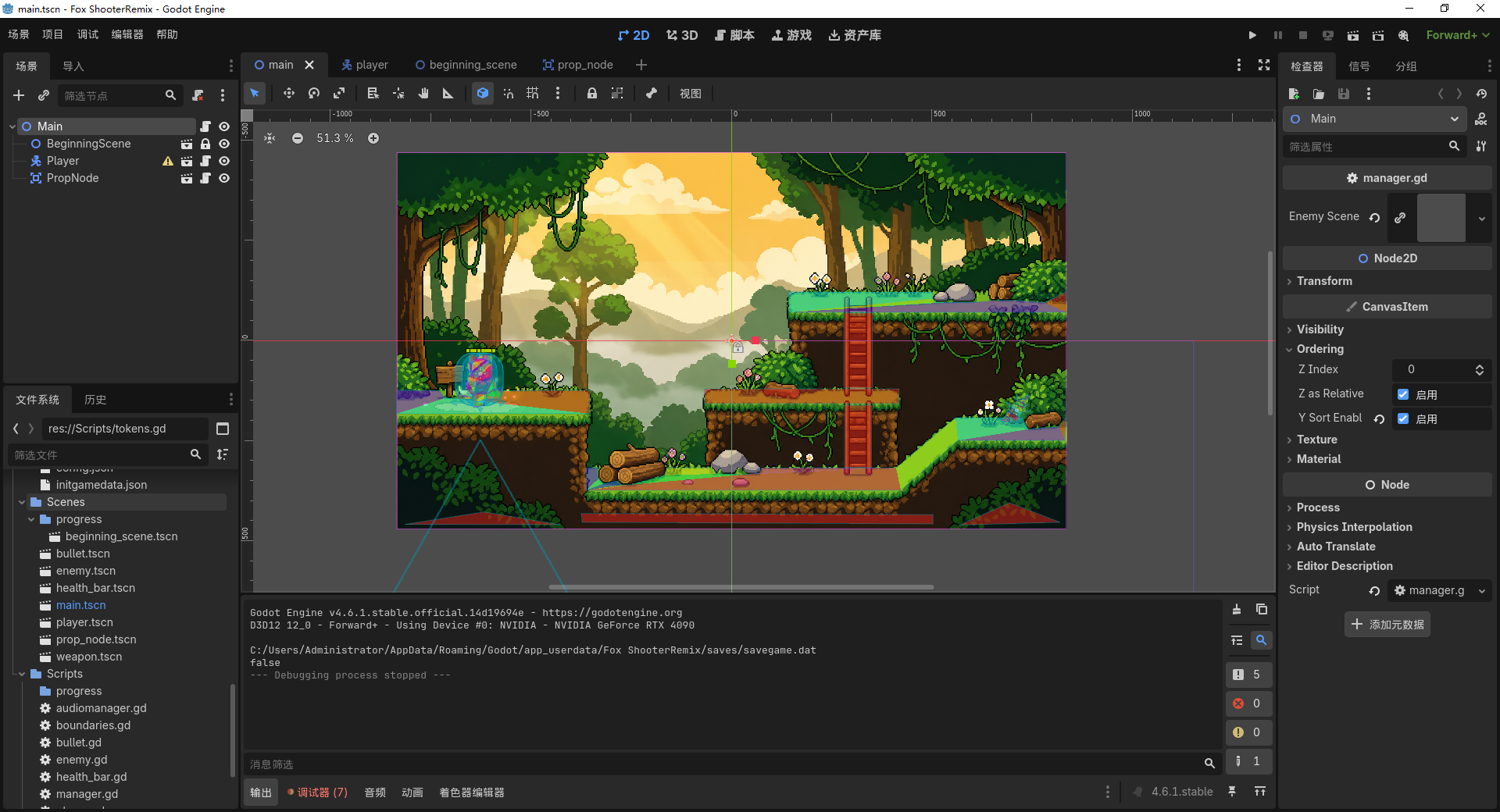
Task: Save the currently edited resource in inspector
Action: tap(1344, 94)
